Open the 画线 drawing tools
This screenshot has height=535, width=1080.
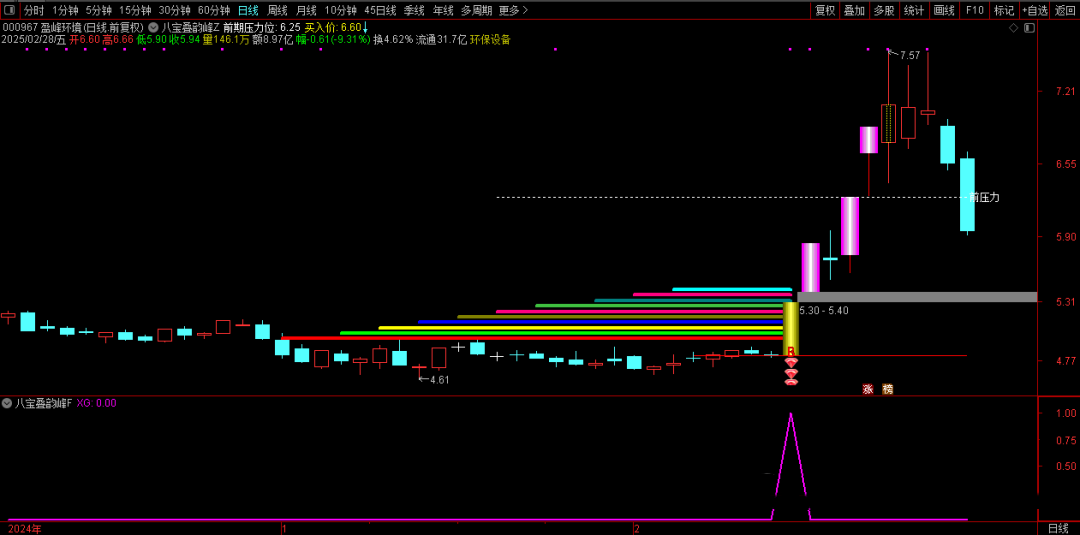944,10
